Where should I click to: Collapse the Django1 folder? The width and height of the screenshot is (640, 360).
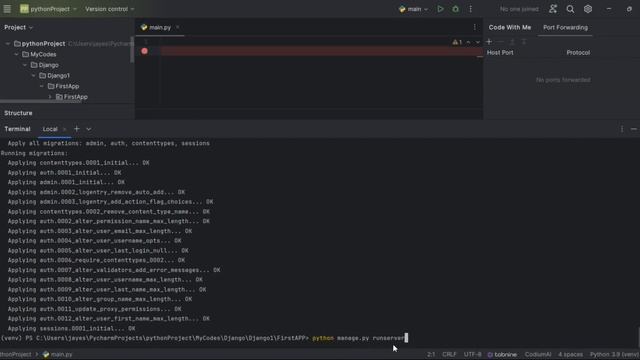pyautogui.click(x=33, y=76)
